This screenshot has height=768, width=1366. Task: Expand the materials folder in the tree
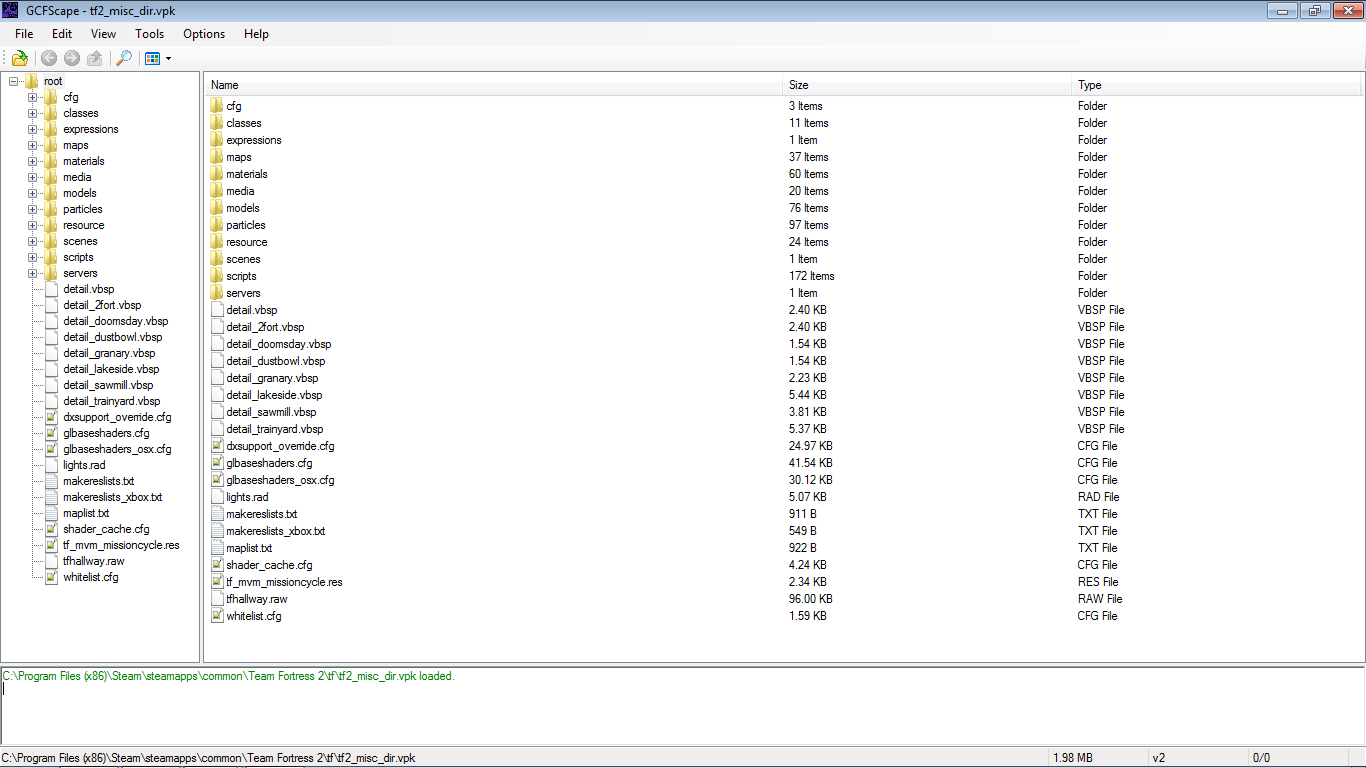(x=33, y=161)
